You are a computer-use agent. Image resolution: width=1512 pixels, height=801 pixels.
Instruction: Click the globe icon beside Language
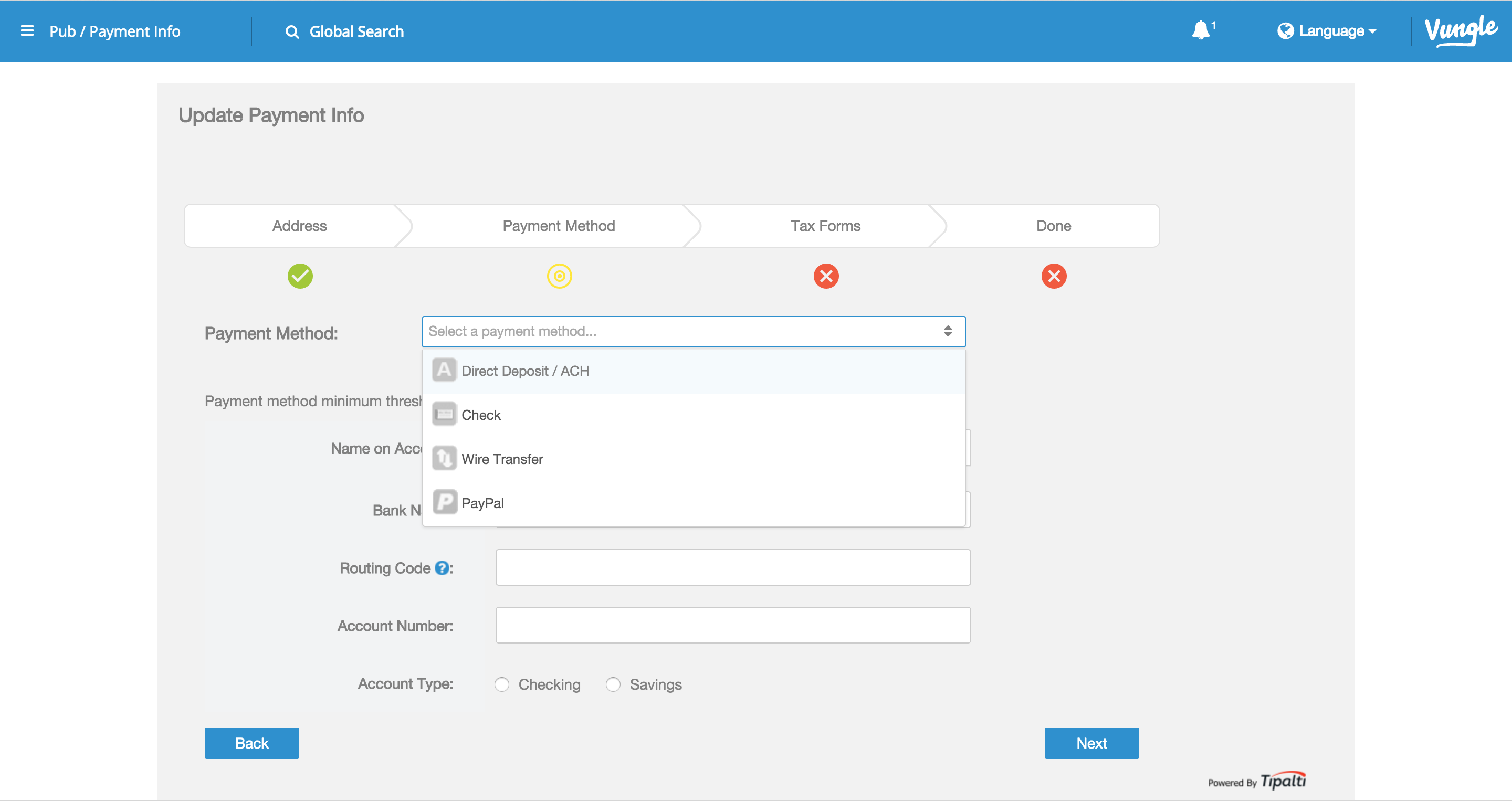(1285, 30)
